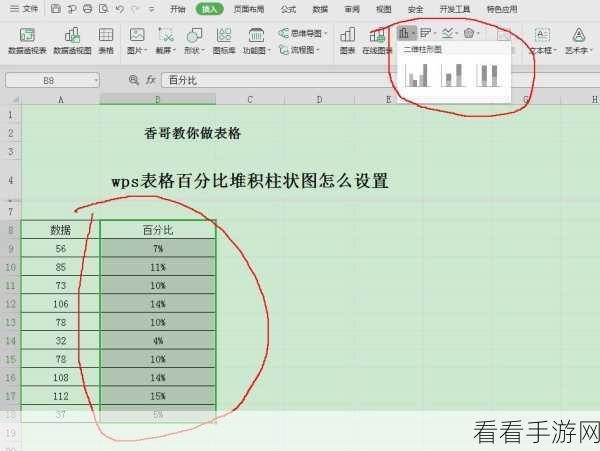600x451 pixels.
Task: Click the 图片 Picture icon
Action: pyautogui.click(x=137, y=35)
